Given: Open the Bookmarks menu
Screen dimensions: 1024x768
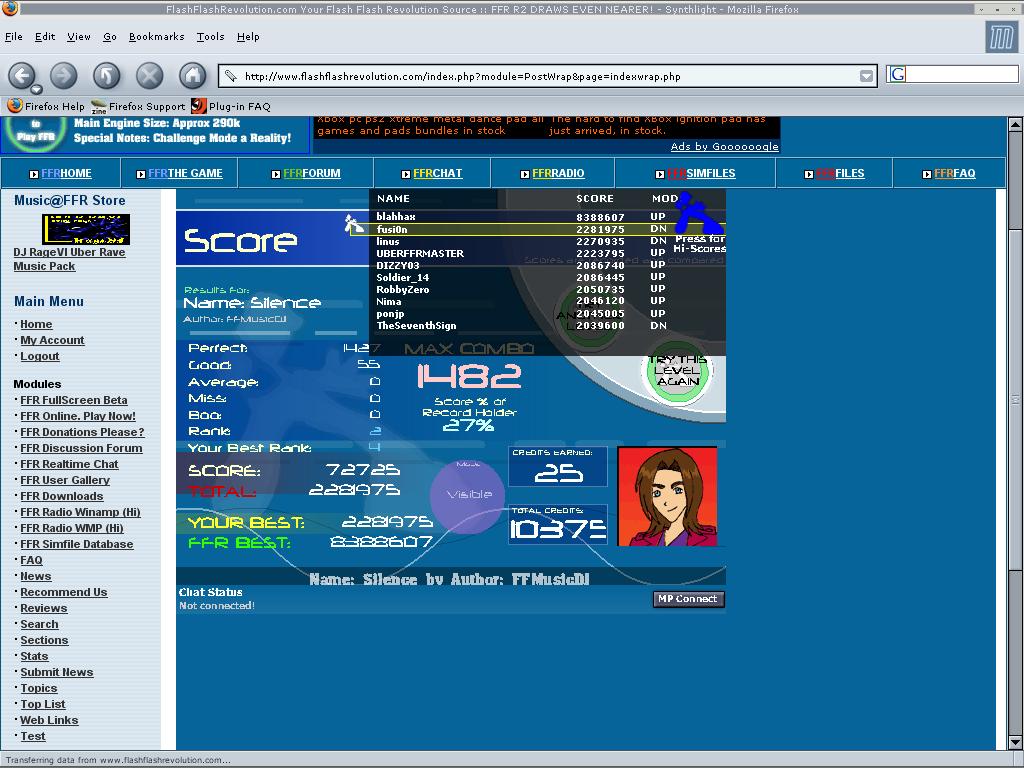Looking at the screenshot, I should tap(157, 37).
